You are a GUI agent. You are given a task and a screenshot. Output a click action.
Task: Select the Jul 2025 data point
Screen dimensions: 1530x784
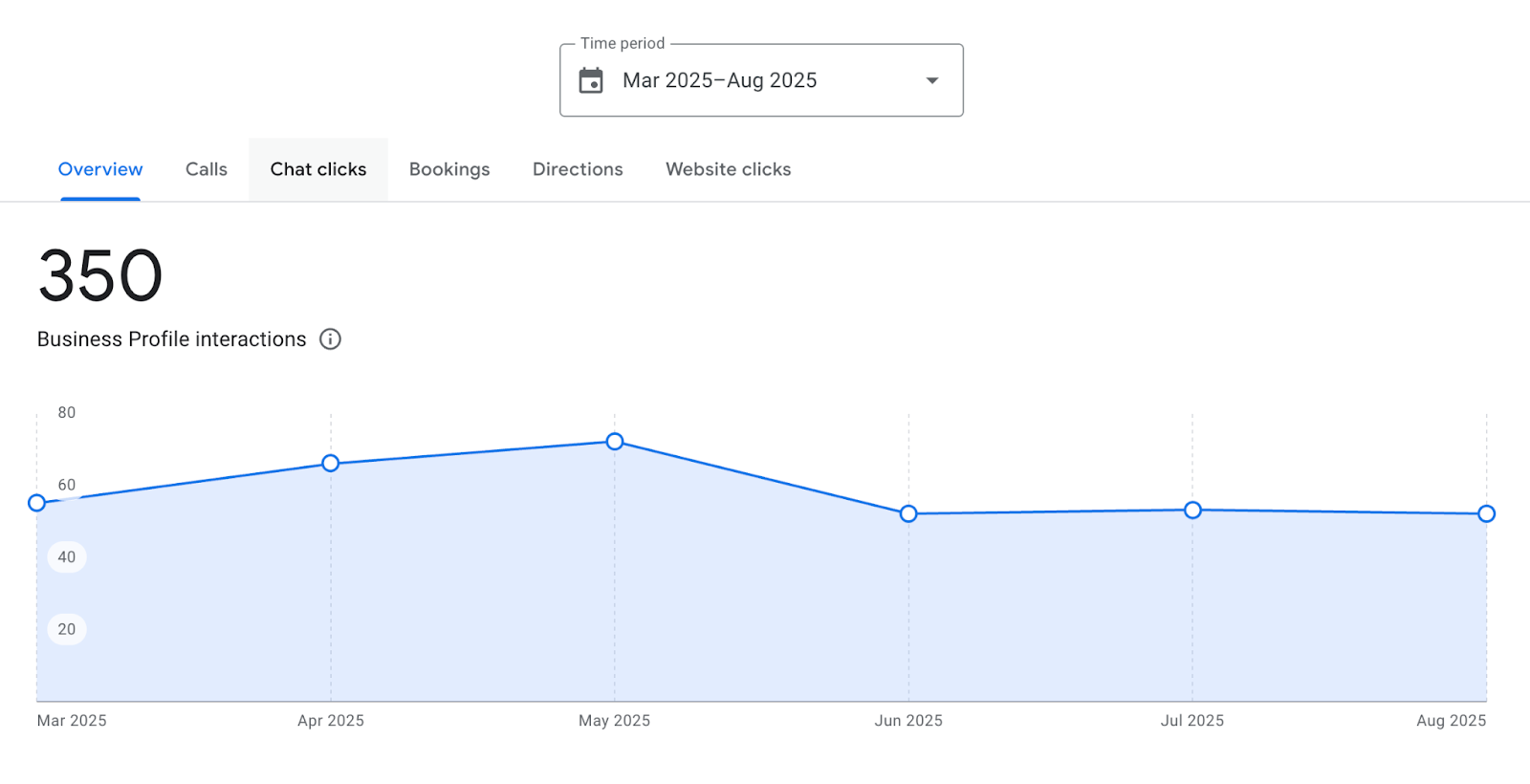click(1192, 511)
